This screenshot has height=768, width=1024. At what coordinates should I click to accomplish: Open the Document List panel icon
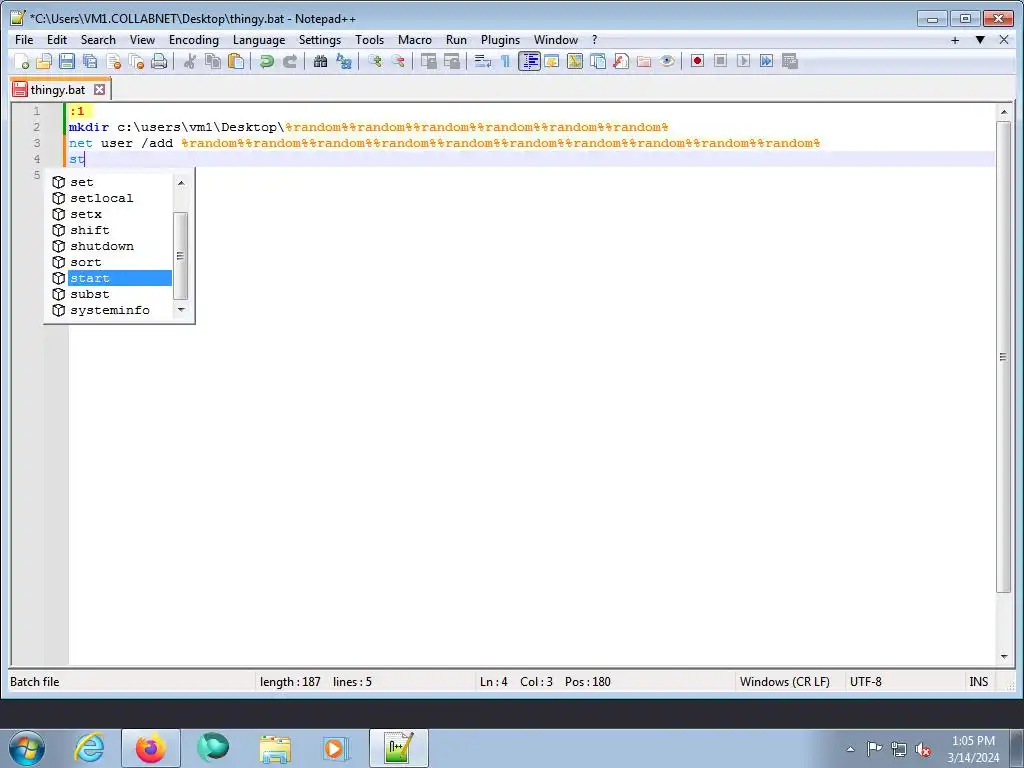pos(598,61)
